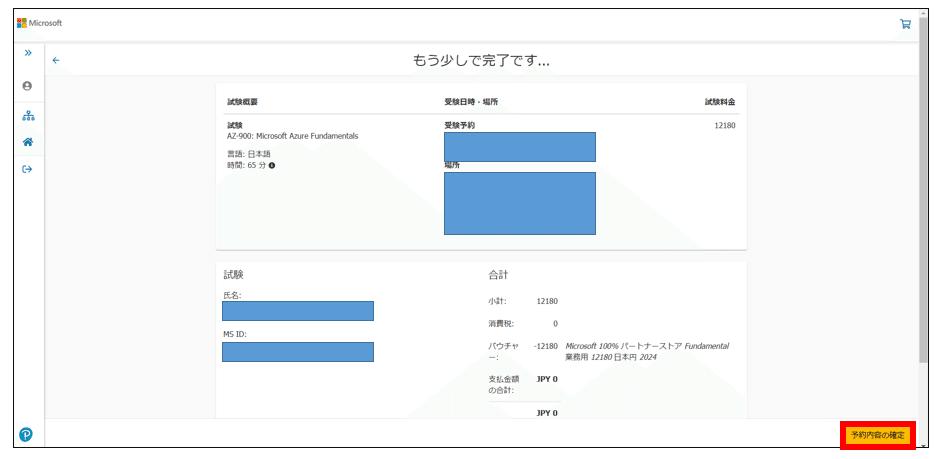The width and height of the screenshot is (935, 459).
Task: Open the user profile sidebar icon
Action: tap(27, 86)
